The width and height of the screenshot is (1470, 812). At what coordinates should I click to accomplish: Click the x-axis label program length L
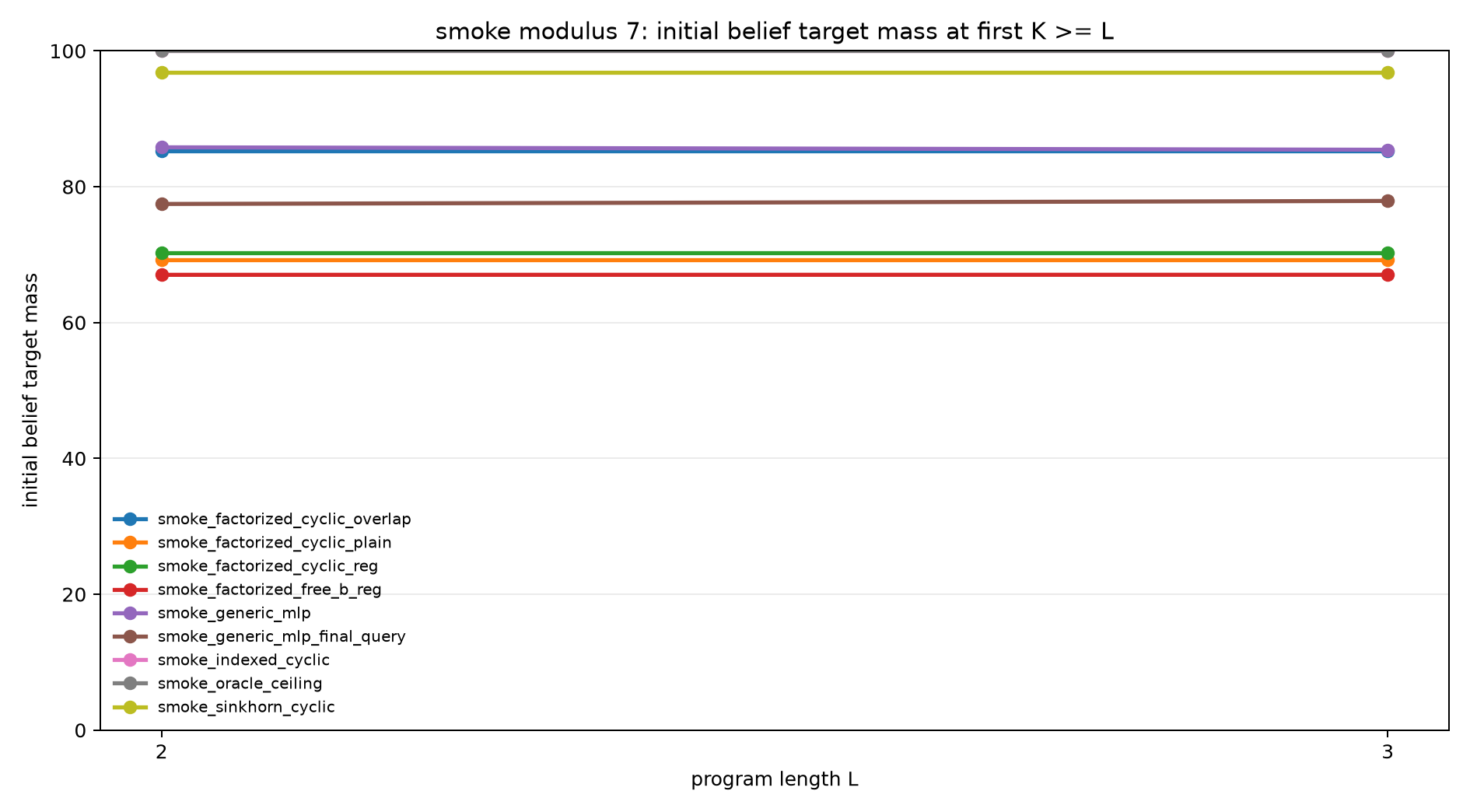point(775,779)
